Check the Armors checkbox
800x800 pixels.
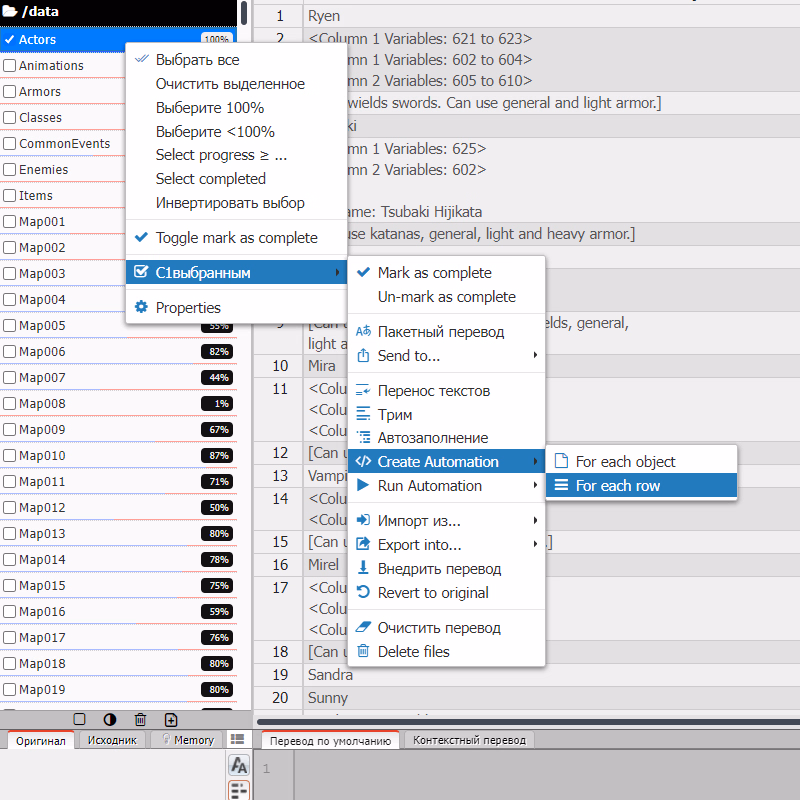pos(10,91)
